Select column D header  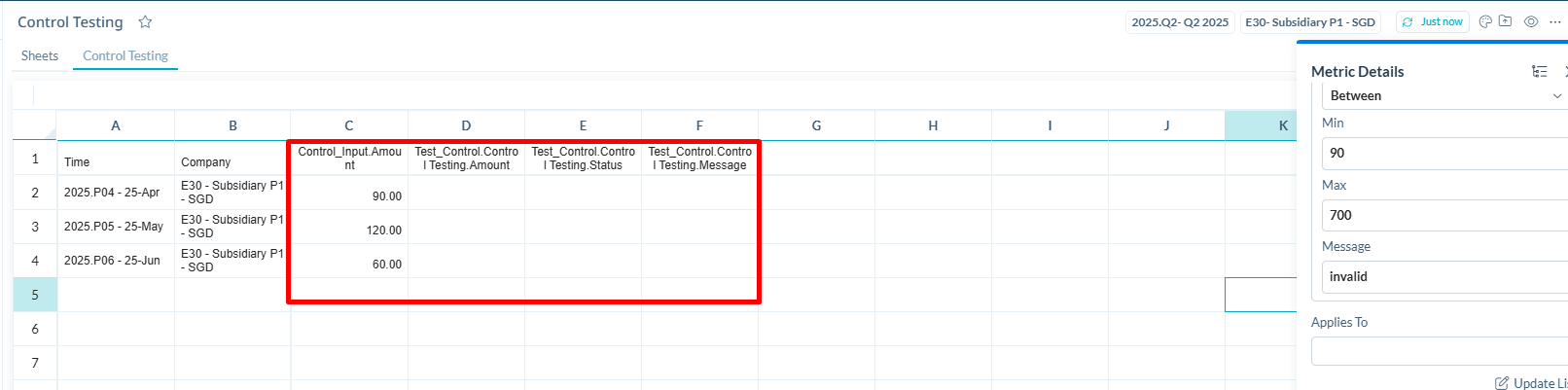[466, 125]
